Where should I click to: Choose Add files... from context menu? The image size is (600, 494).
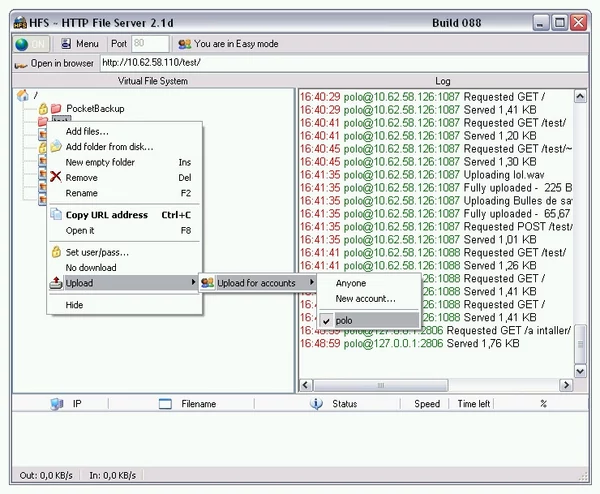click(x=125, y=131)
